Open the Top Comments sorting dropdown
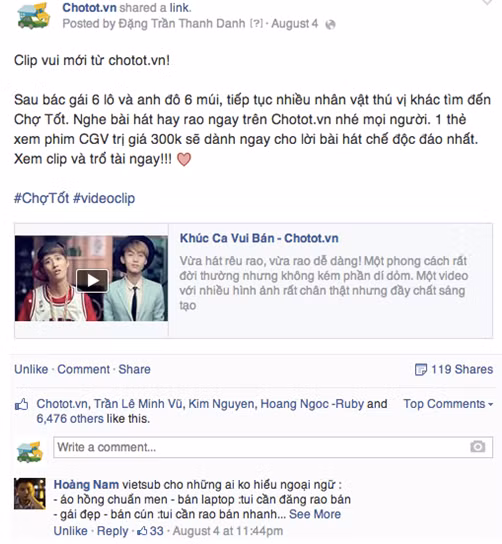Screen dimensions: 502x544 (x=448, y=404)
